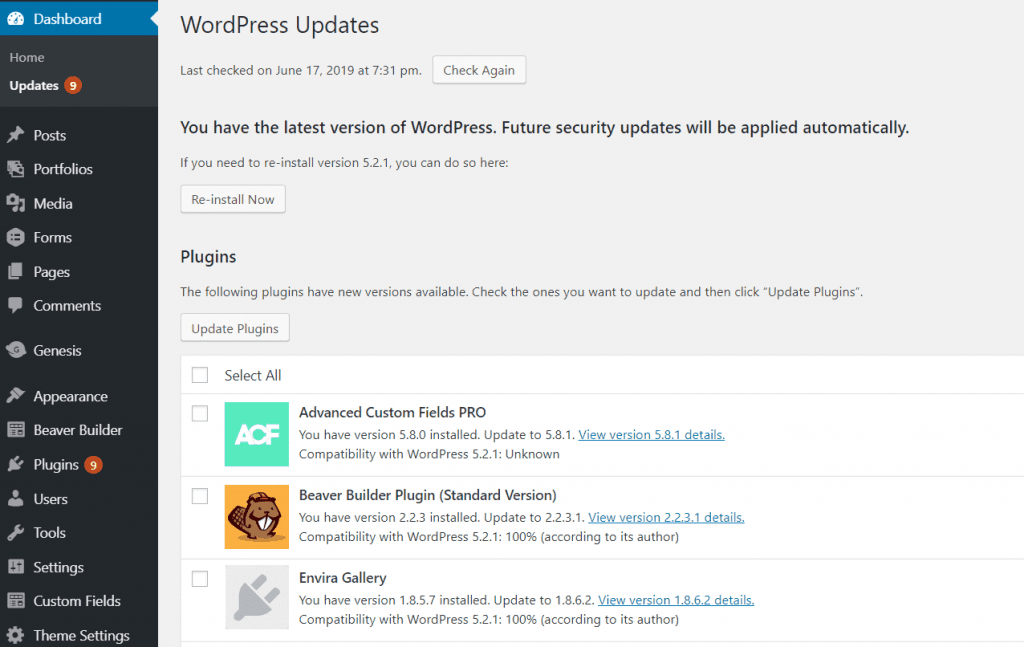Click the Pages icon in sidebar
Screen dimensions: 1024x647
[16, 272]
